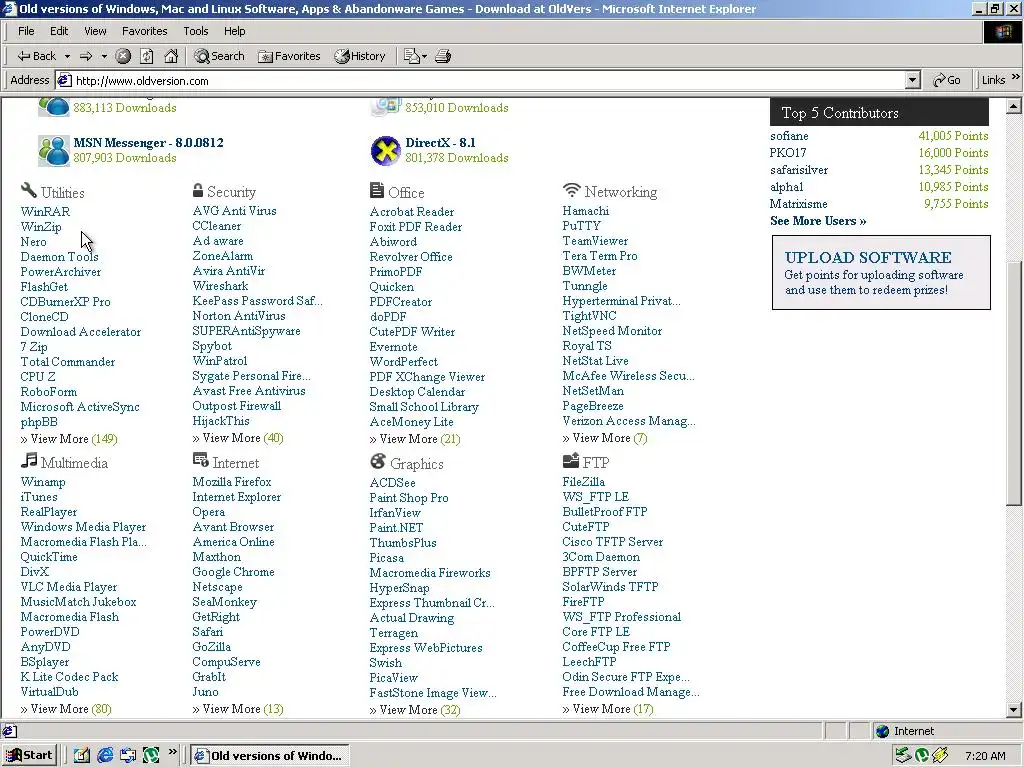Image resolution: width=1024 pixels, height=768 pixels.
Task: Click the Back arrow toolbar button
Action: [x=36, y=56]
